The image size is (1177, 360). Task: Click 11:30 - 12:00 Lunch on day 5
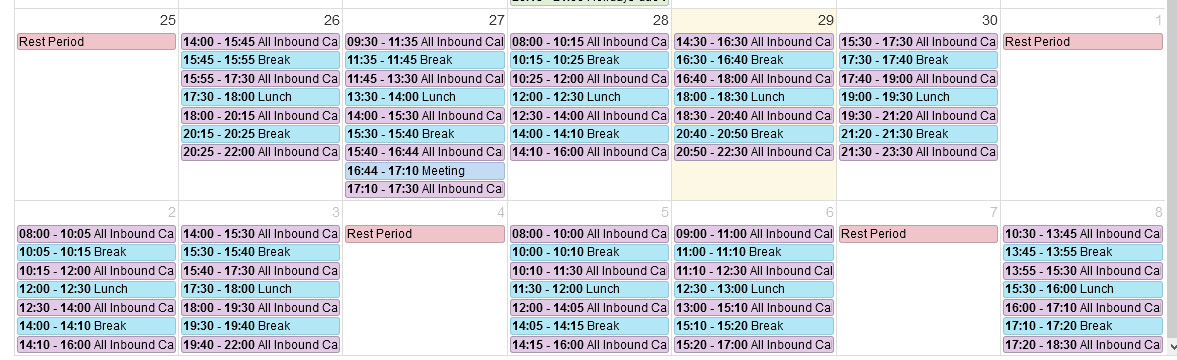point(589,289)
